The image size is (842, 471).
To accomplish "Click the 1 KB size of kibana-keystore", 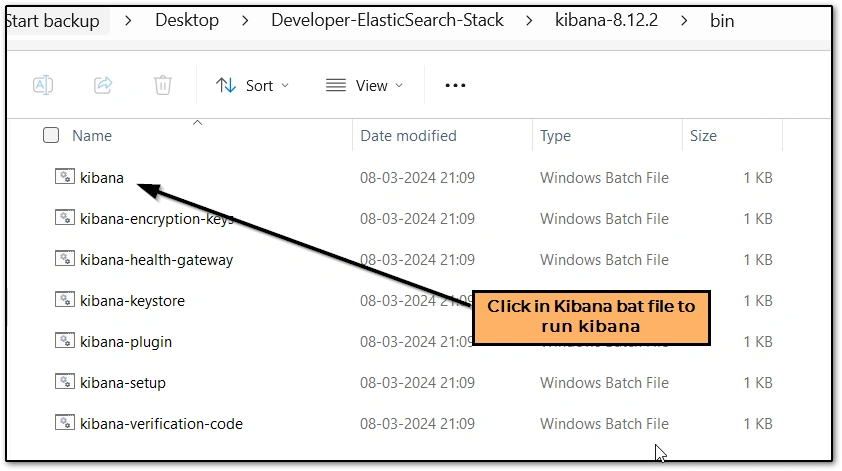I will [x=758, y=301].
